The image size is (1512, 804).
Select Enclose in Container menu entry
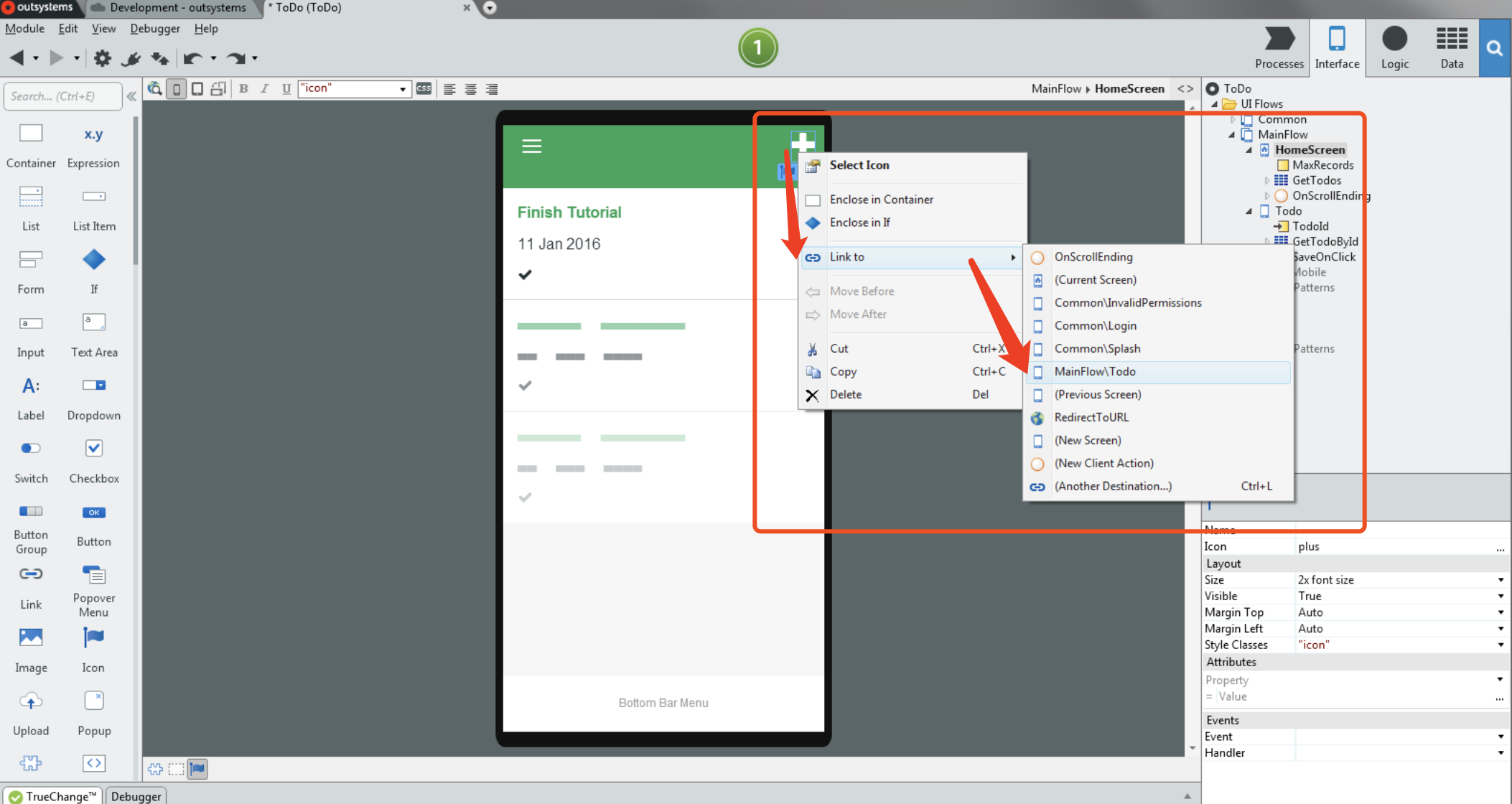(881, 200)
